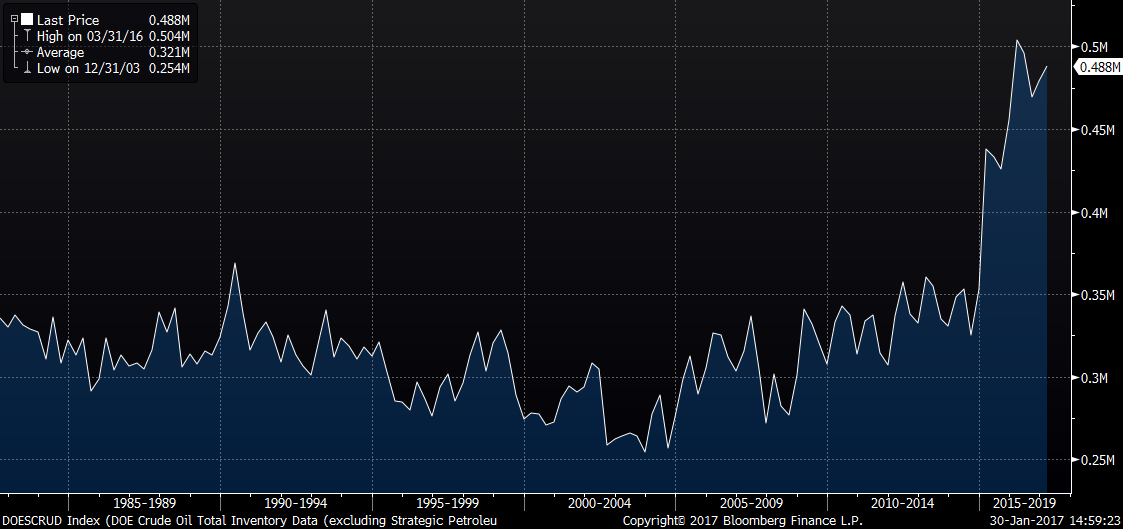Click the 0.45M y-axis label
Screen dimensions: 1123x529
click(1098, 130)
